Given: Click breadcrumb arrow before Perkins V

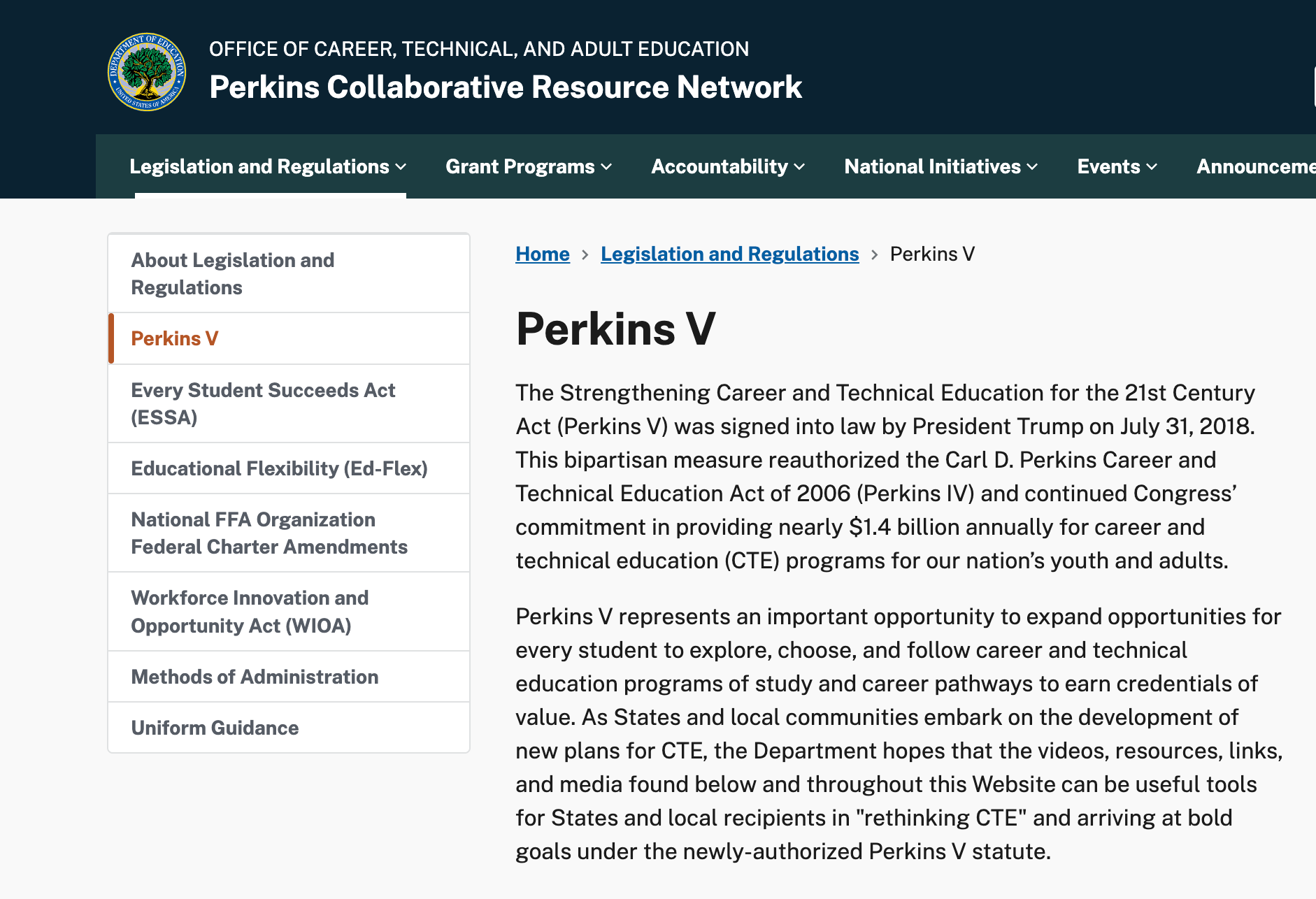Looking at the screenshot, I should tap(874, 254).
